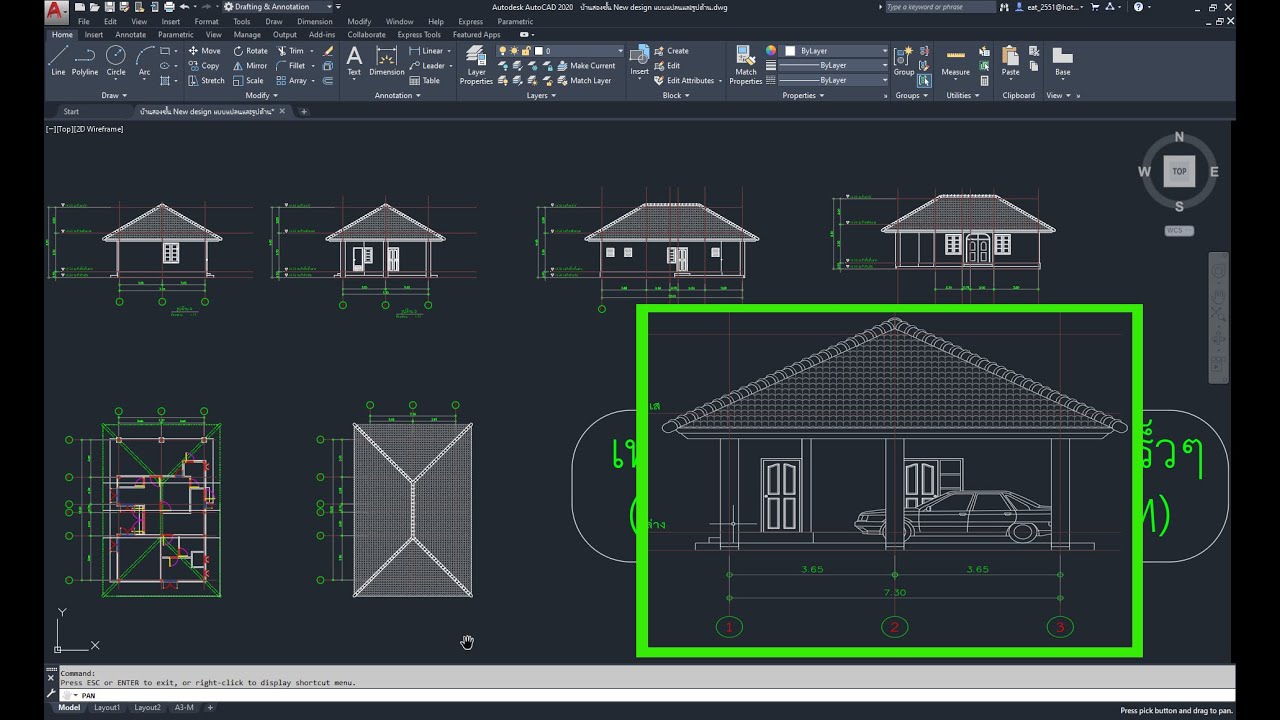Open the WCS dropdown under ViewCube
This screenshot has height=720, width=1280.
1179,231
